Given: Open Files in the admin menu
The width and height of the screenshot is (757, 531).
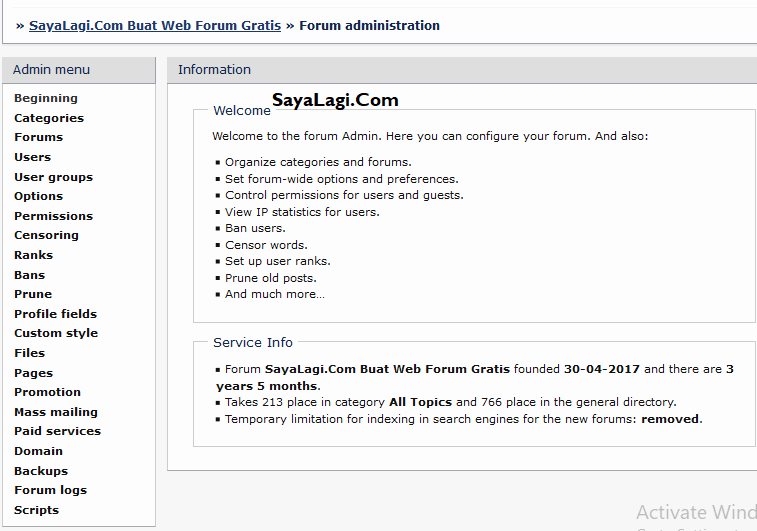Looking at the screenshot, I should [29, 353].
